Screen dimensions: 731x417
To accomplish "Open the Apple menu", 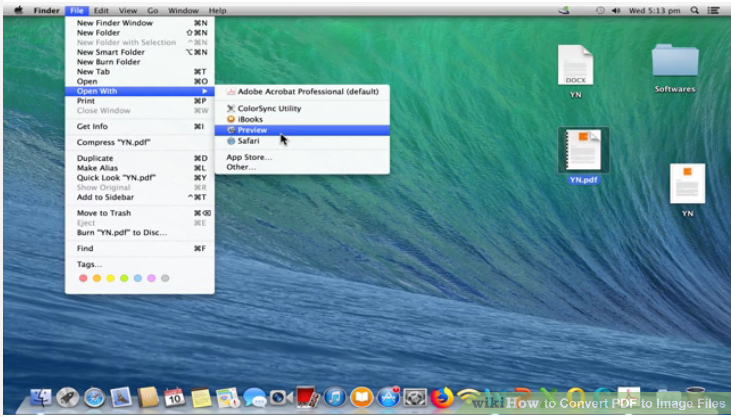I will click(x=18, y=10).
